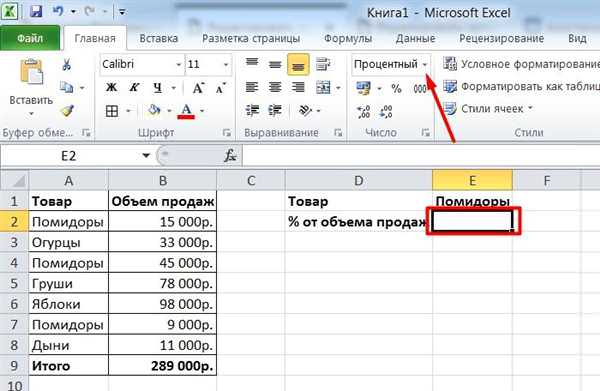This screenshot has width=600, height=391.
Task: Switch to the Формулы ribbon tab
Action: pos(348,39)
